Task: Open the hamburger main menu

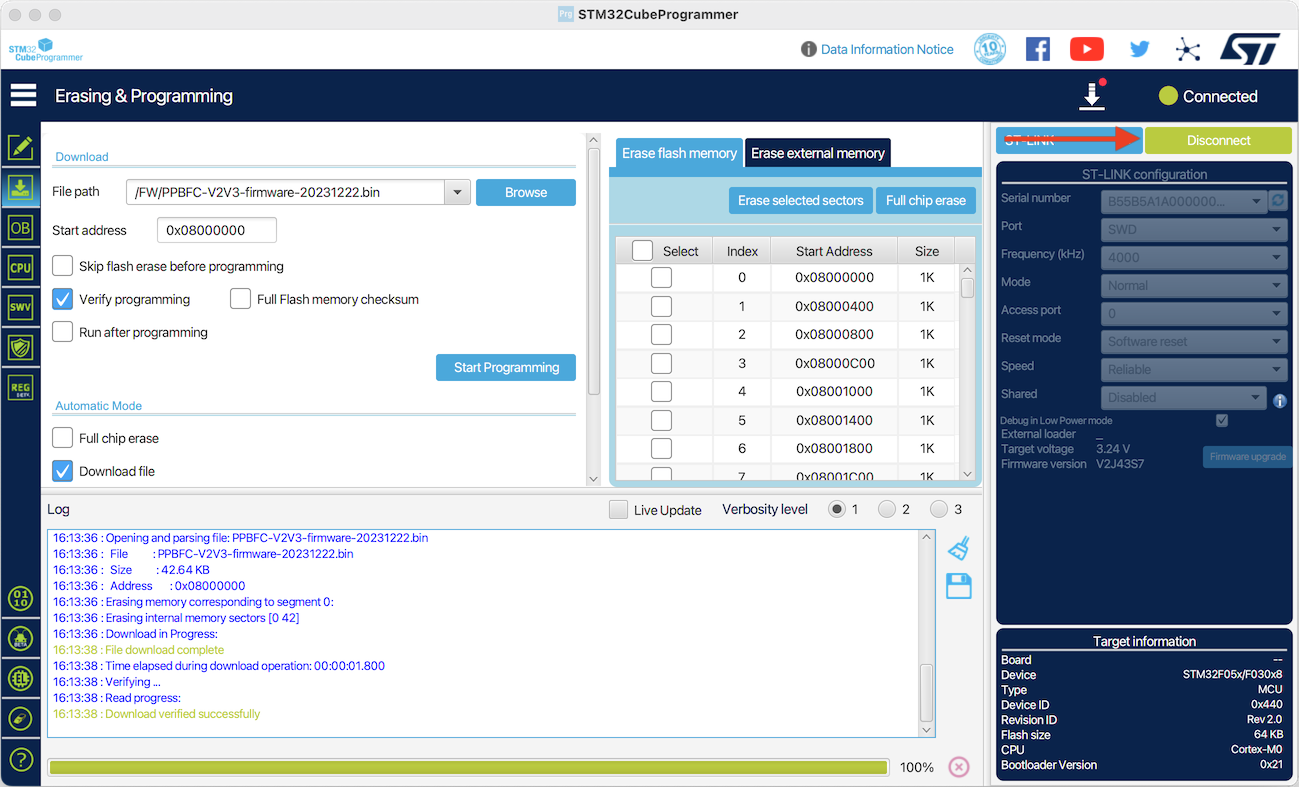Action: pyautogui.click(x=23, y=96)
